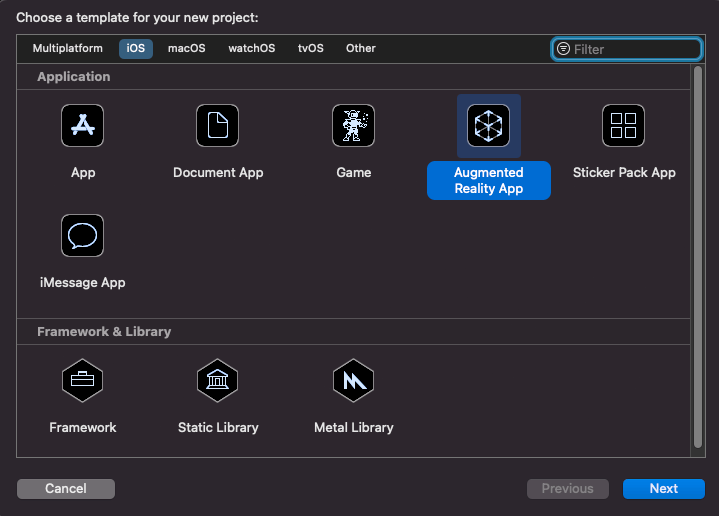Pick the Game template icon
The image size is (719, 516).
353,125
